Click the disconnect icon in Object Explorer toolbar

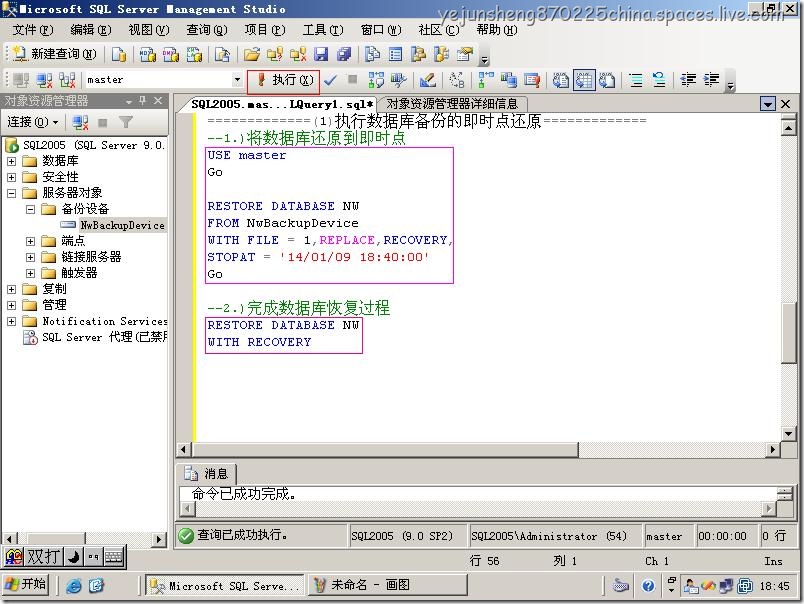click(x=80, y=122)
